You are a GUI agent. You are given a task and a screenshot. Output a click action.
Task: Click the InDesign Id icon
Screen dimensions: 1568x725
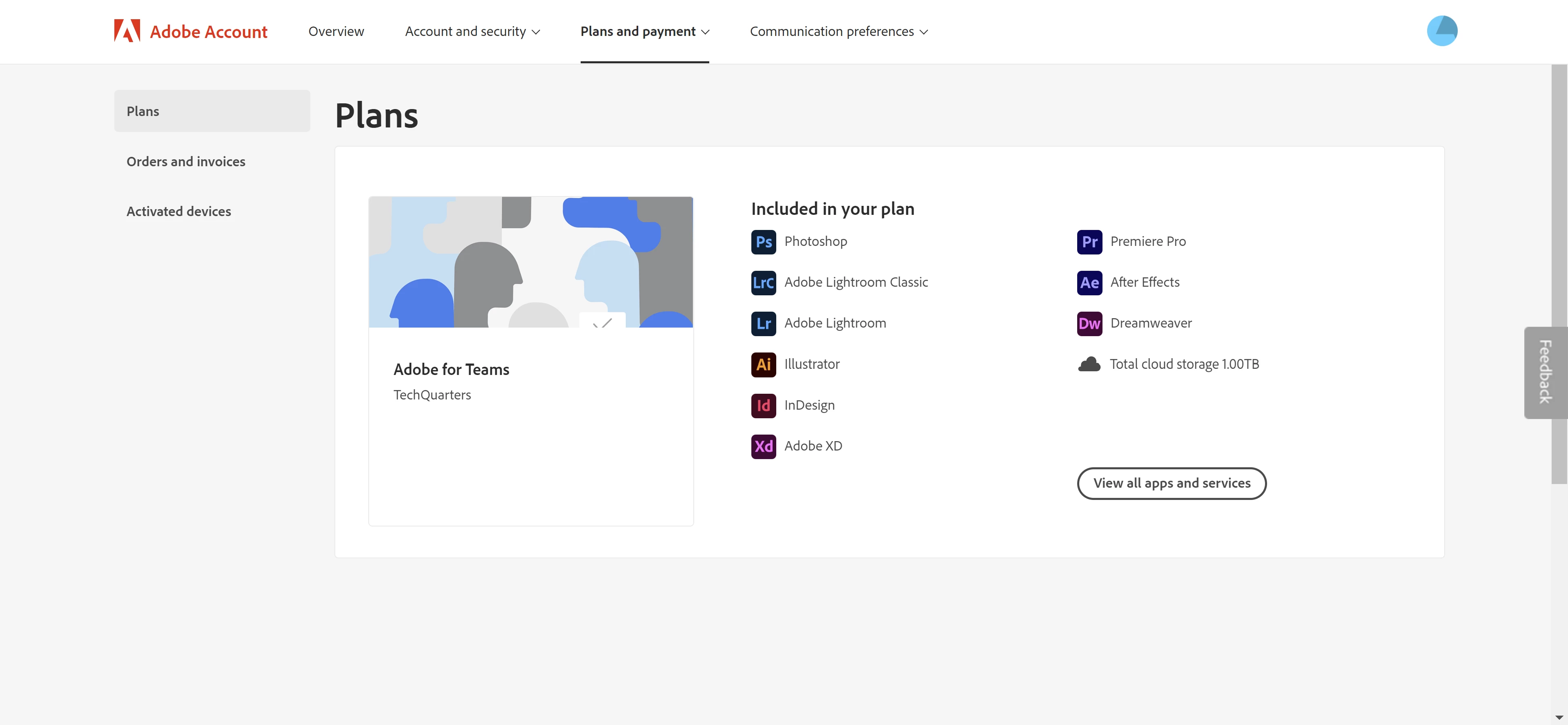(763, 406)
